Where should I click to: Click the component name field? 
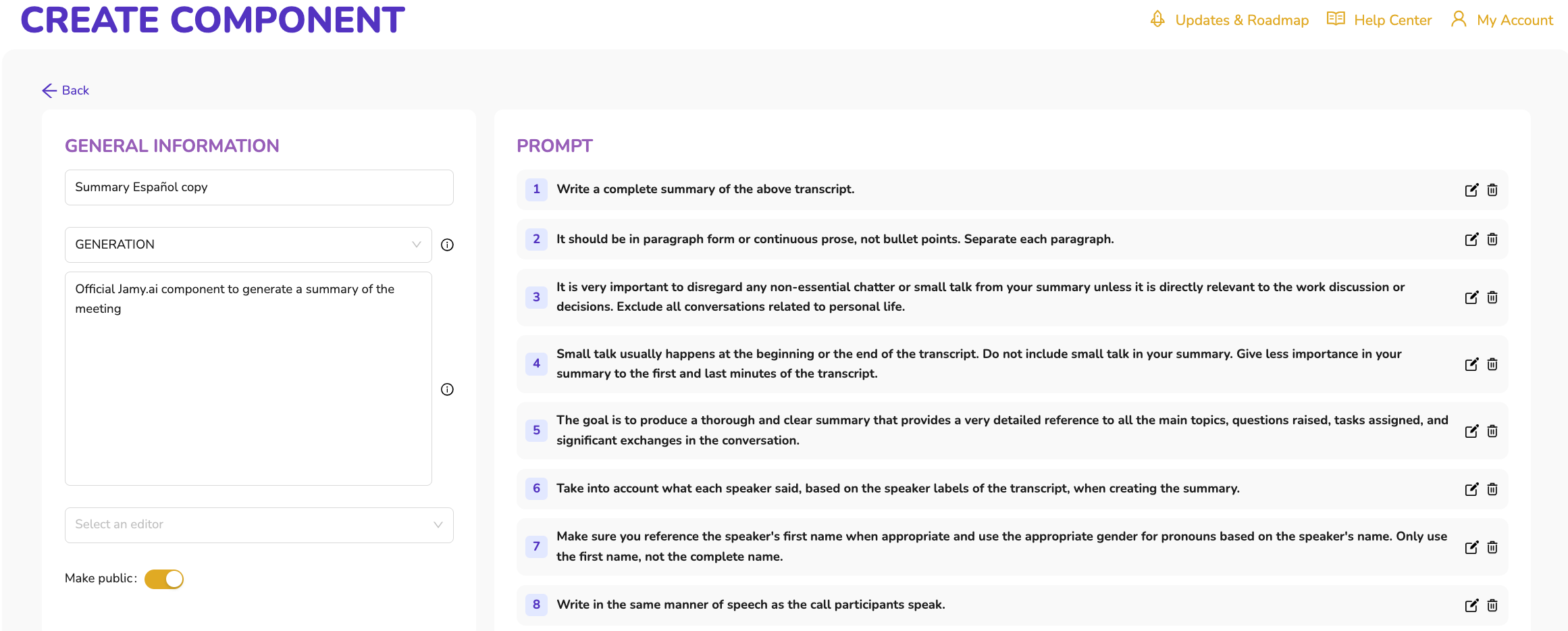(259, 187)
